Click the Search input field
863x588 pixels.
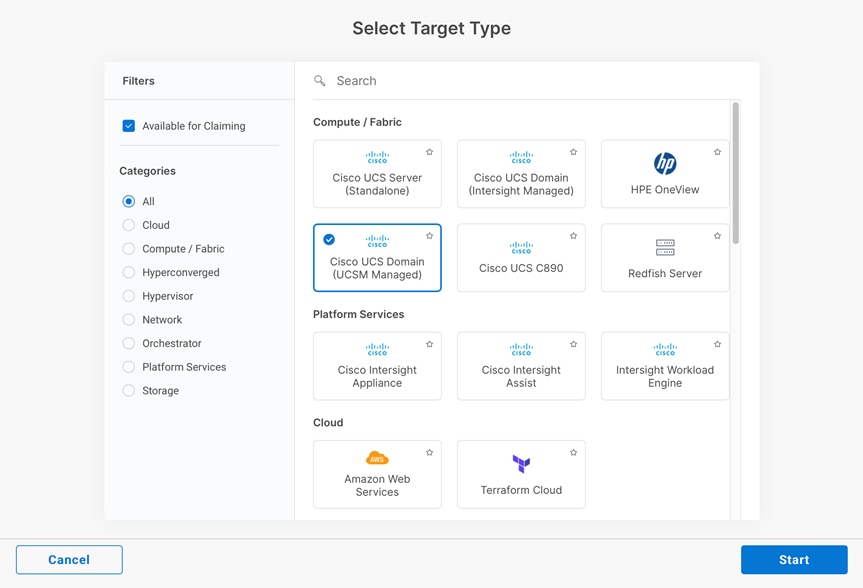coord(527,81)
